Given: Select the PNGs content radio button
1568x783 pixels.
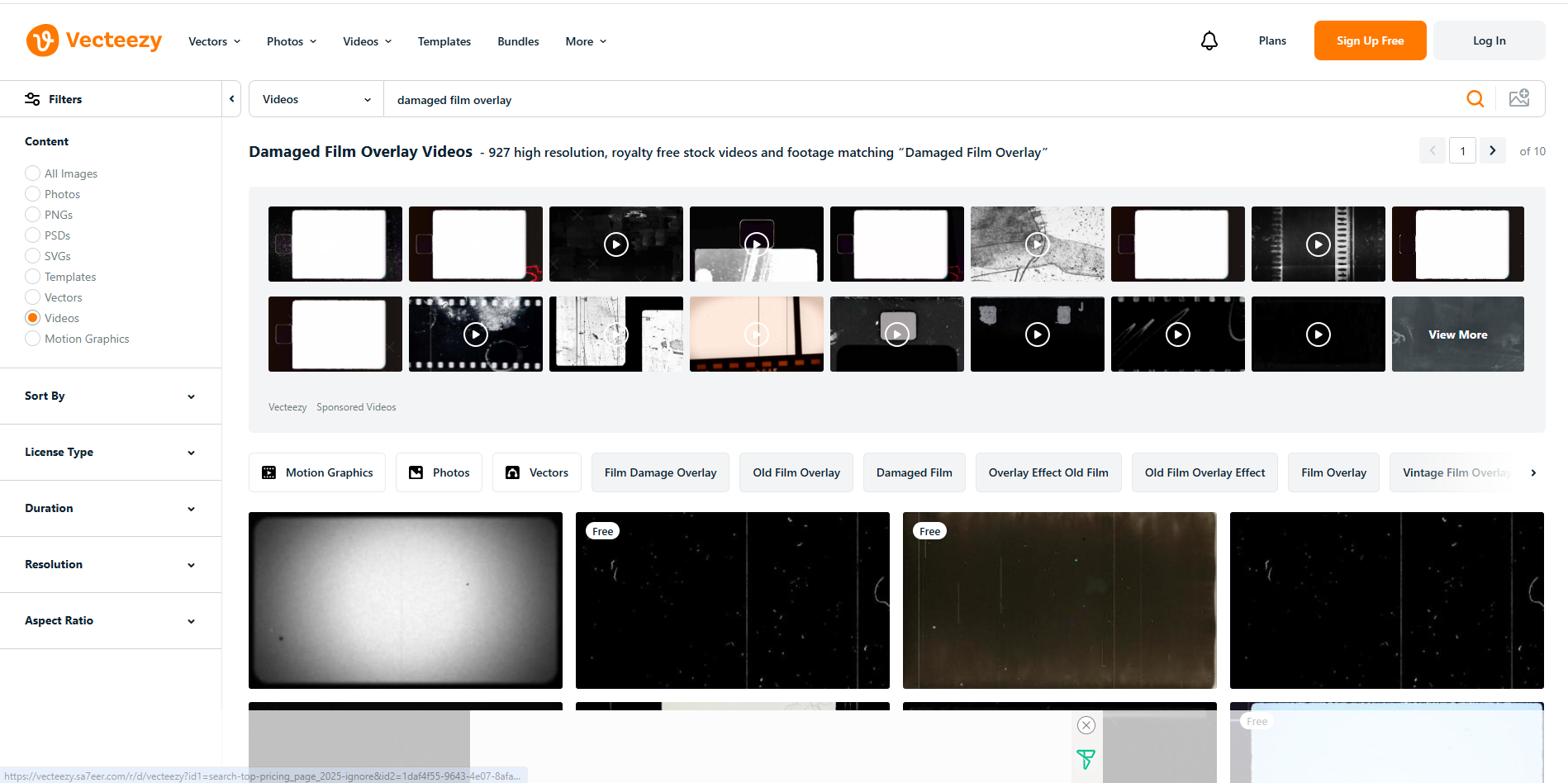Looking at the screenshot, I should pos(32,214).
